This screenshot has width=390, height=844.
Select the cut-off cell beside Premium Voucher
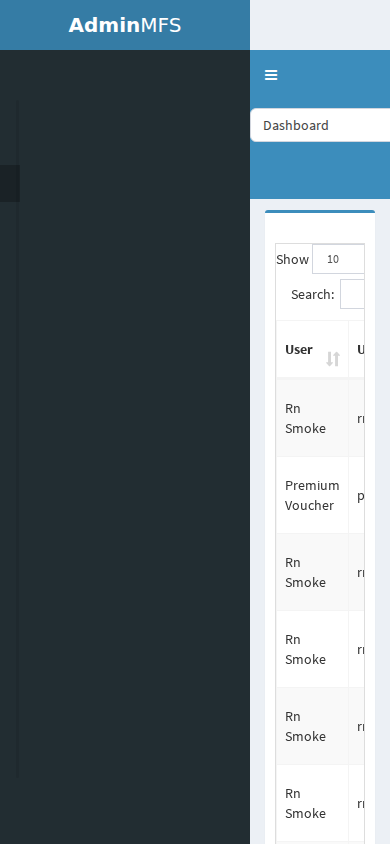tap(357, 495)
